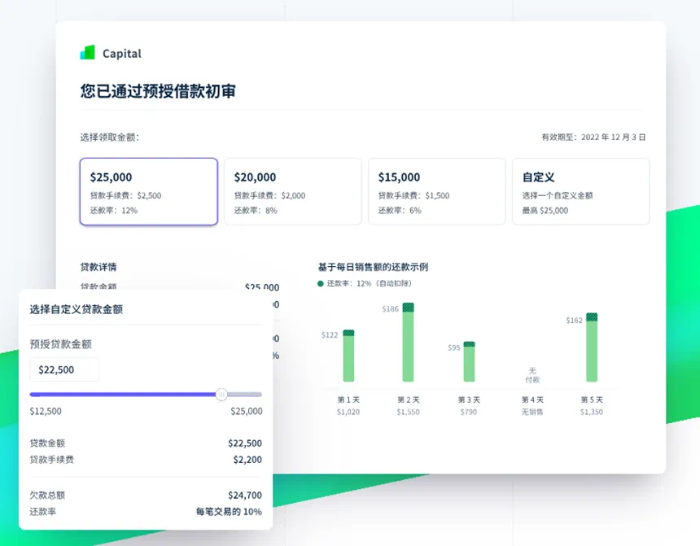Select the $25,000 loan amount card
The width and height of the screenshot is (700, 546).
coord(149,192)
